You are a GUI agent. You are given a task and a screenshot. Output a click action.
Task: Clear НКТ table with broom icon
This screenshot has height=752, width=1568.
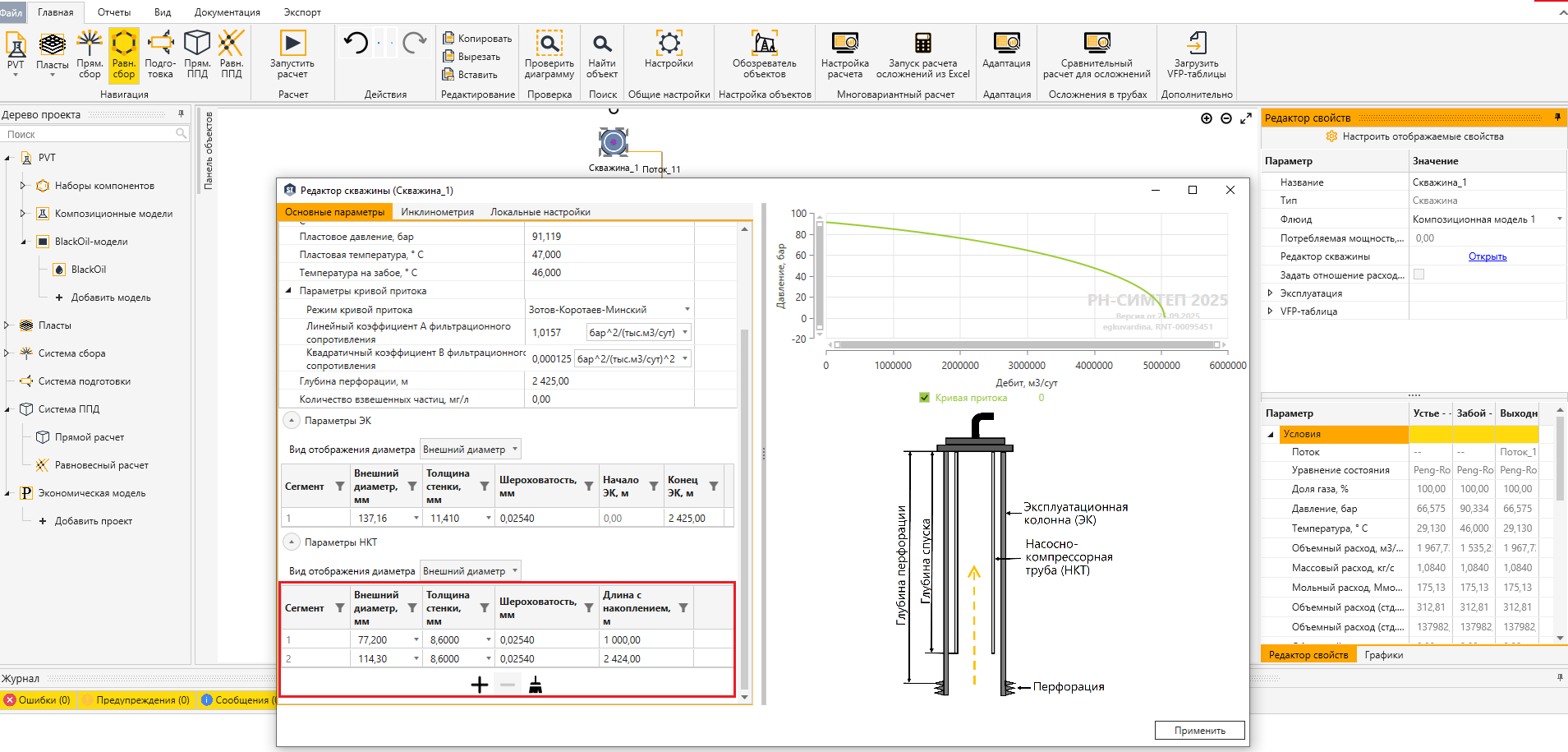[x=536, y=685]
